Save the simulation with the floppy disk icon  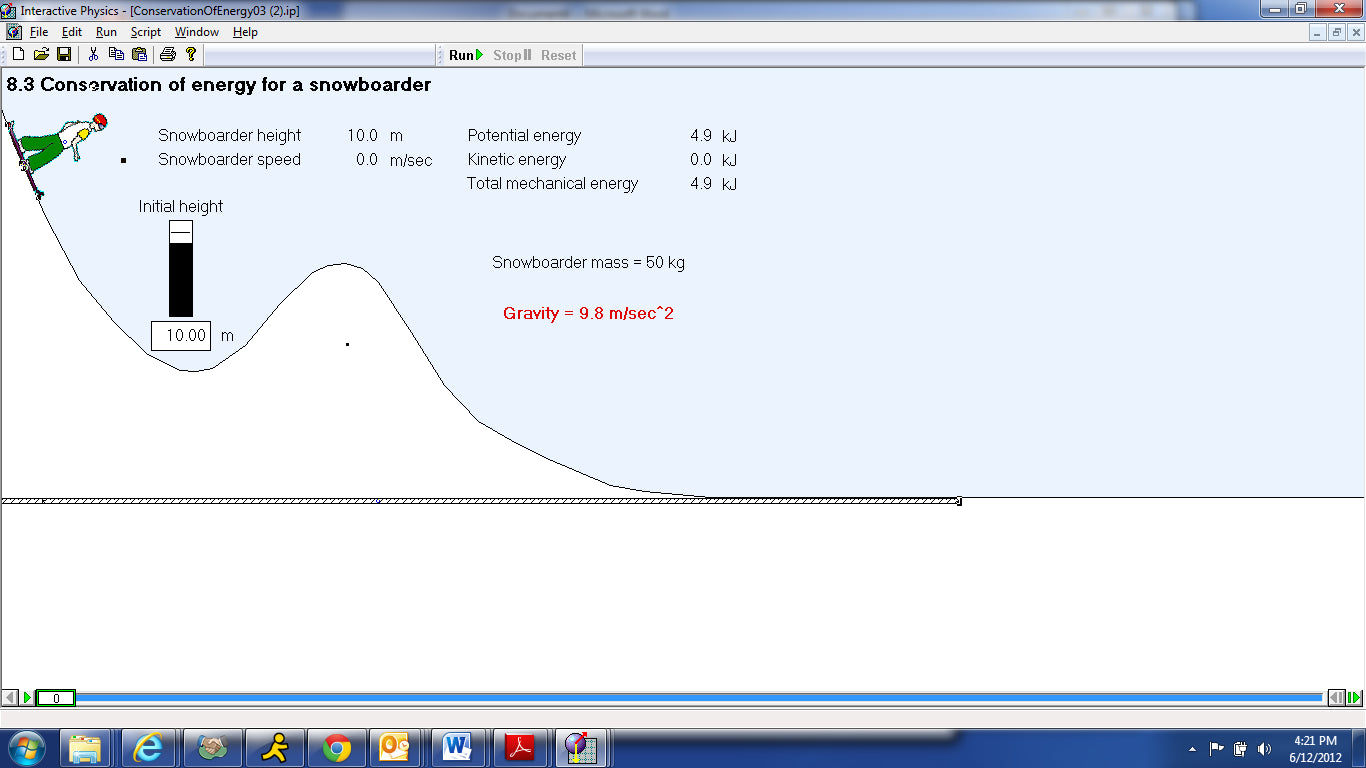pyautogui.click(x=63, y=55)
